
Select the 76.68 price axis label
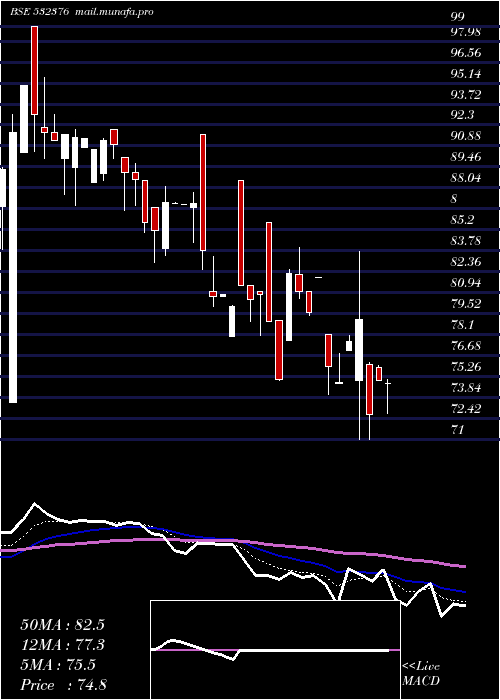click(466, 346)
